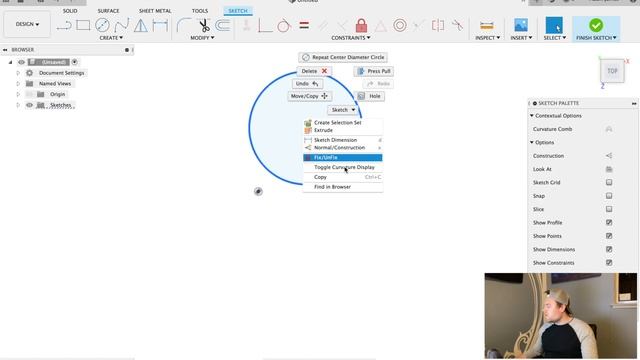Select the Line tool in Create

pyautogui.click(x=64, y=26)
